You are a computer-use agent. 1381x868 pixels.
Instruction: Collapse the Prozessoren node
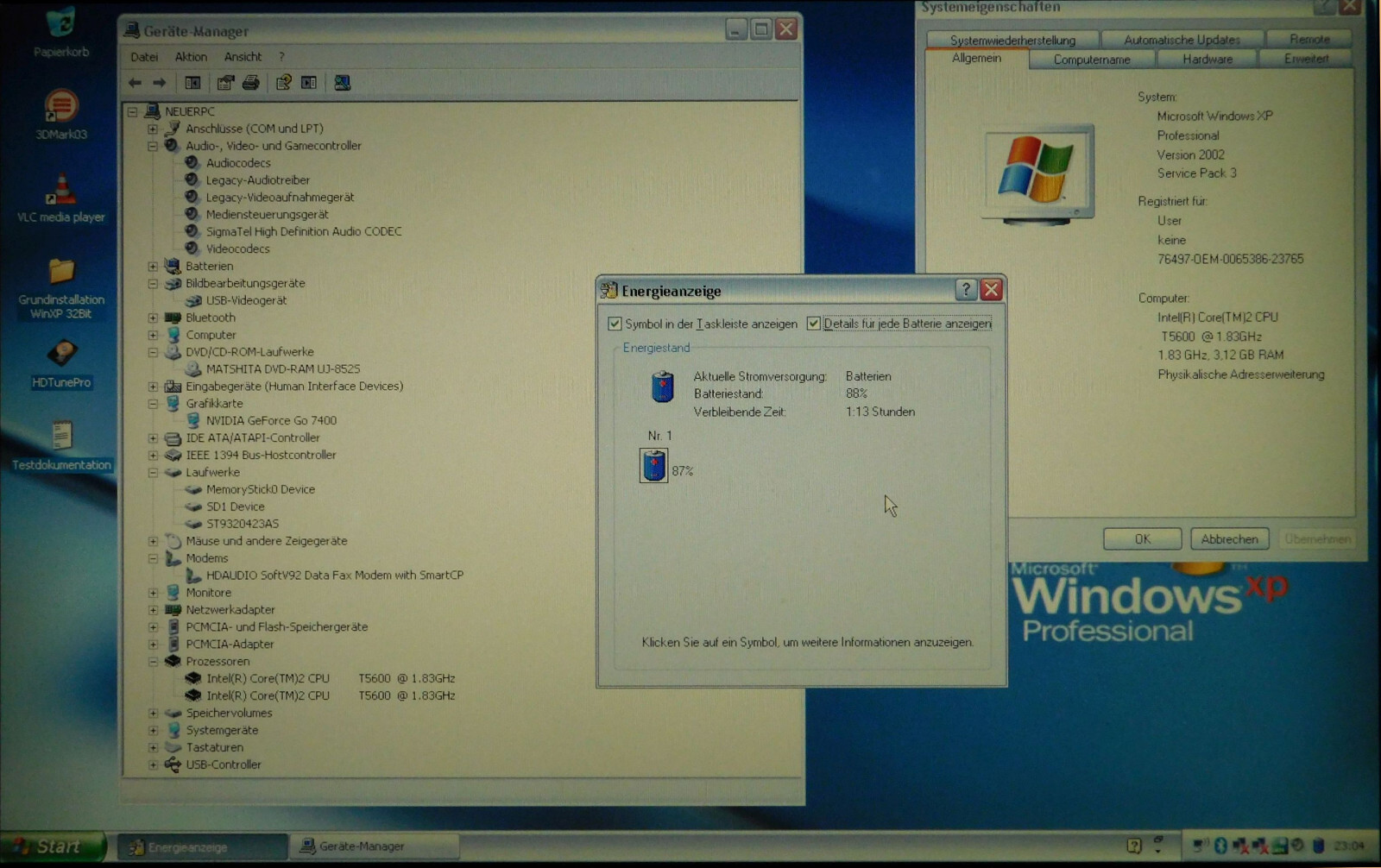pos(153,662)
